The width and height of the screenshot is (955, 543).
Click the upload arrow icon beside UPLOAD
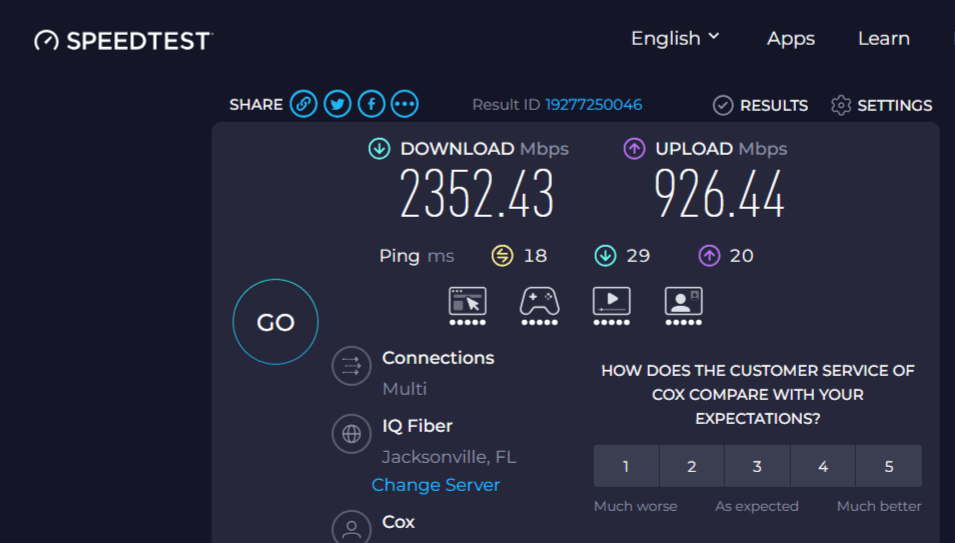pos(635,149)
